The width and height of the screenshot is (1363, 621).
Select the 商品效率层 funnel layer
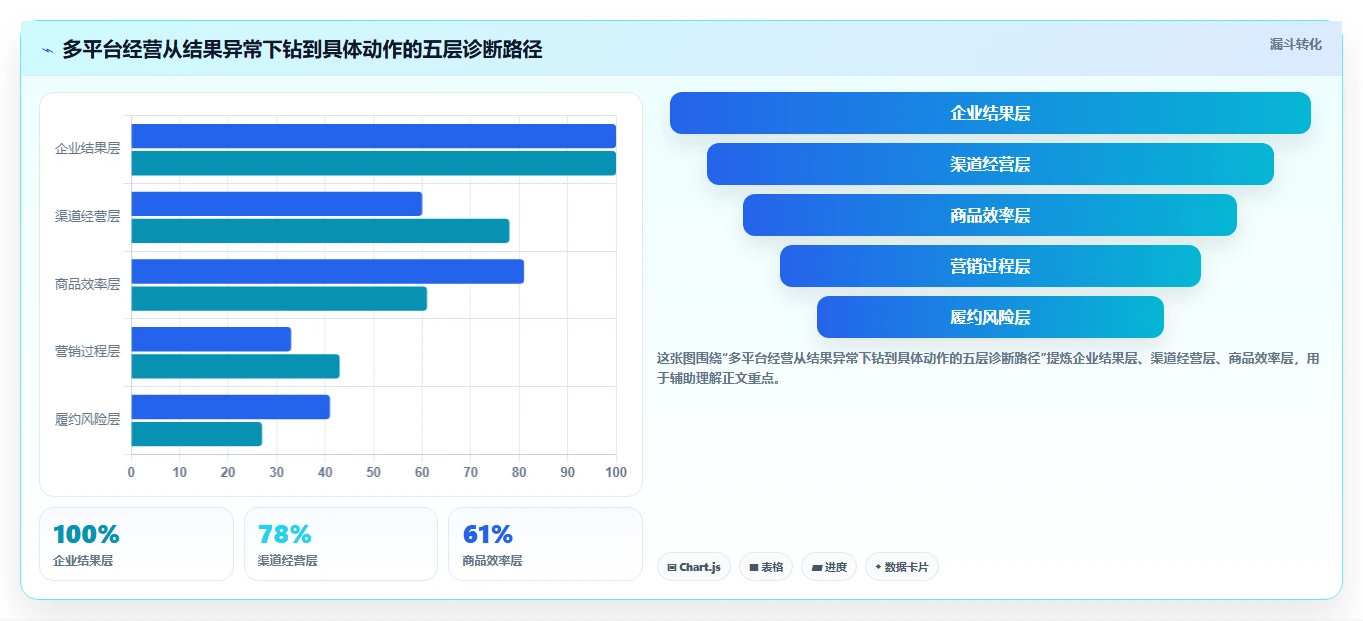pos(990,215)
